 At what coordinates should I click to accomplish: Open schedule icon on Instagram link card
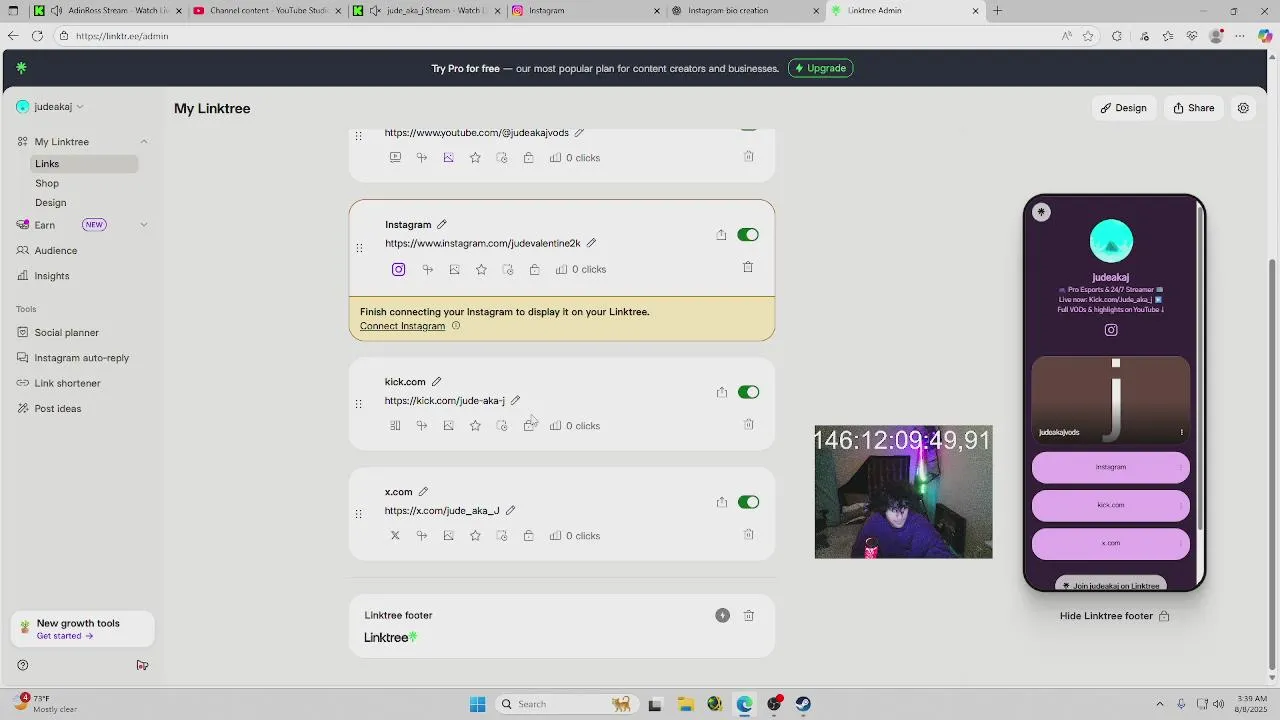pyautogui.click(x=508, y=269)
